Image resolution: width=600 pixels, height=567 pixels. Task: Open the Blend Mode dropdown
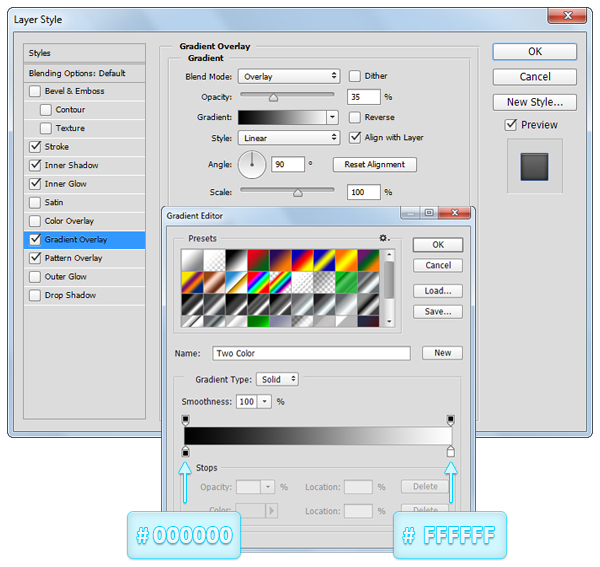click(288, 76)
